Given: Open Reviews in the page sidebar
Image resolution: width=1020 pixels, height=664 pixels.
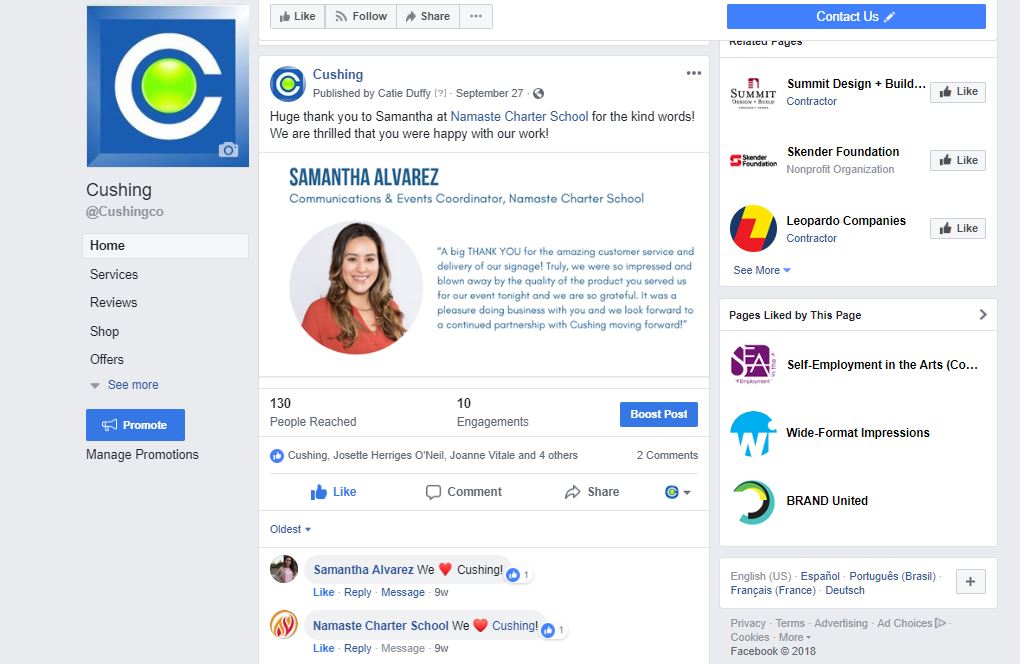Looking at the screenshot, I should pos(113,302).
